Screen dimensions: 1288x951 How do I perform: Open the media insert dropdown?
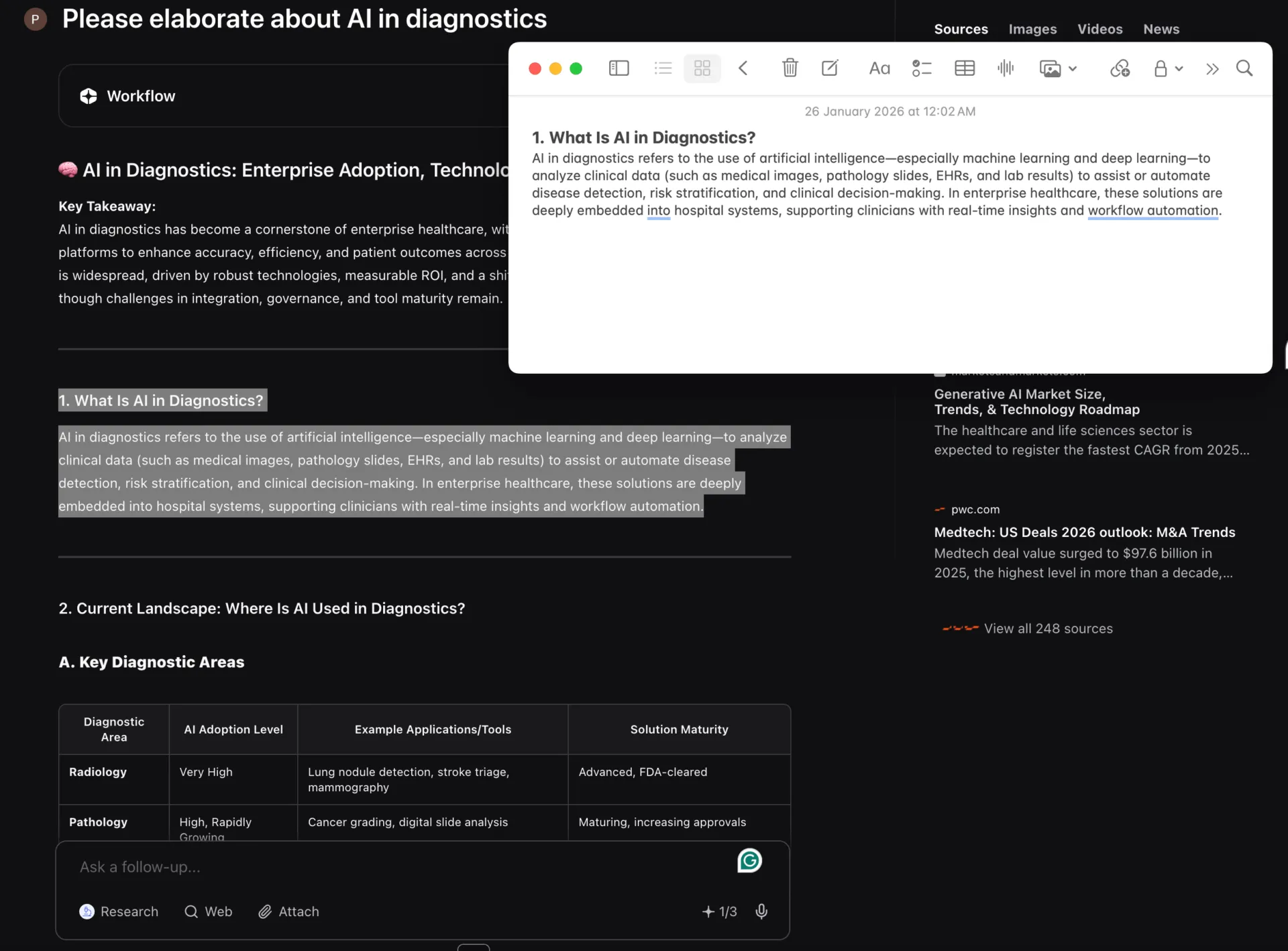click(1058, 68)
